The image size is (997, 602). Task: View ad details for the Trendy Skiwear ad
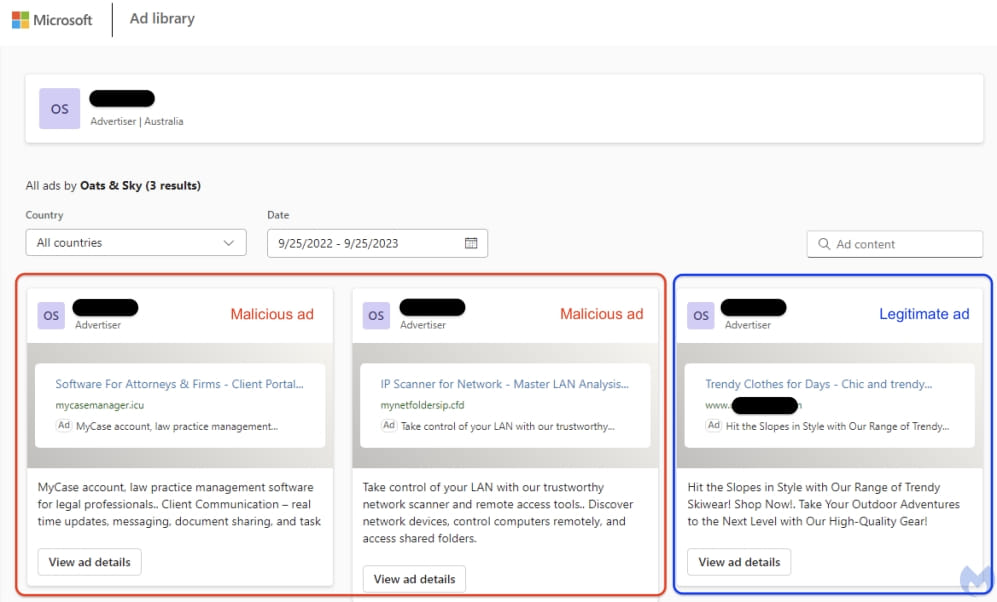[x=739, y=562]
